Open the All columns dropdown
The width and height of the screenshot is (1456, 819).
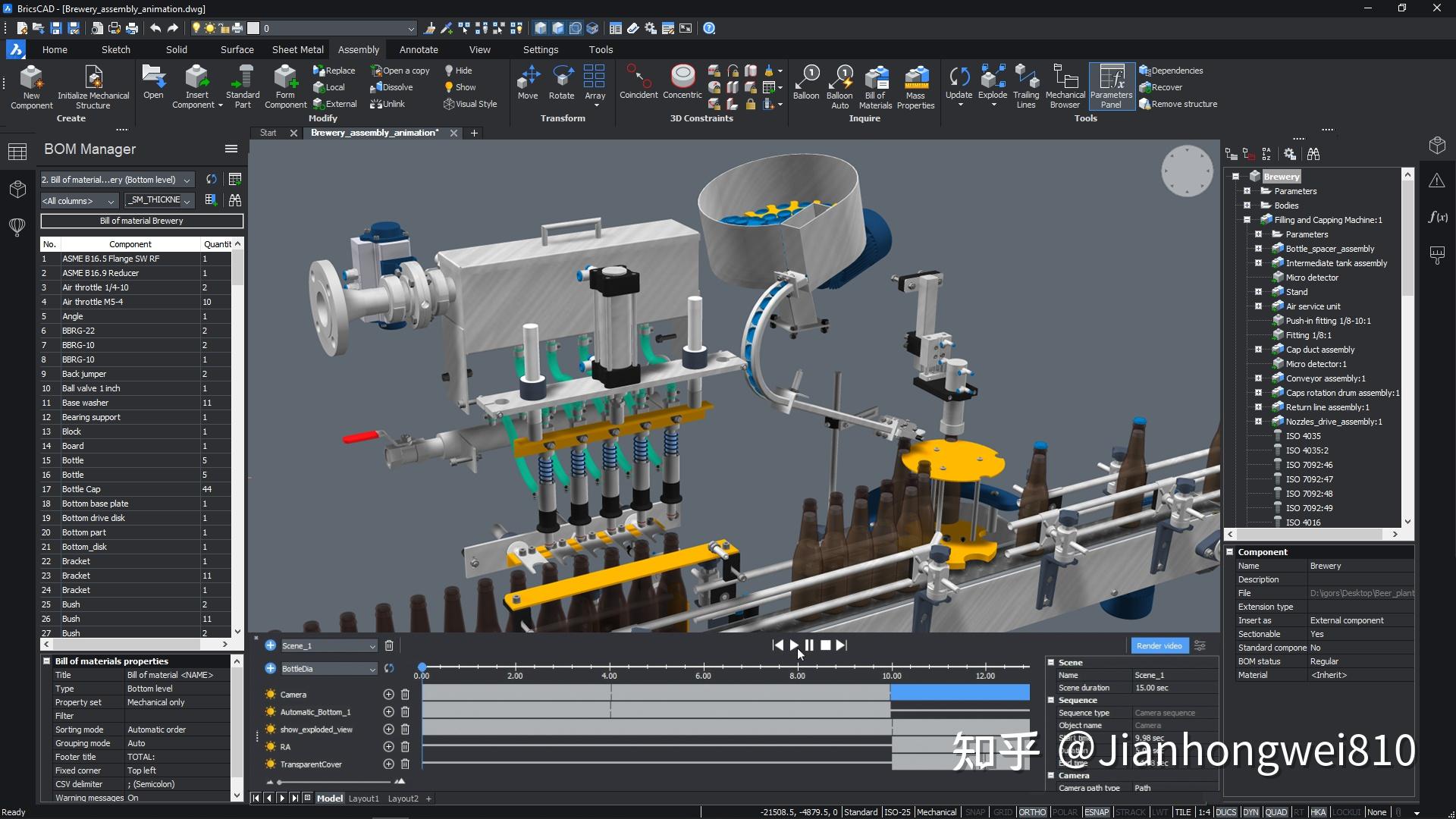point(80,201)
